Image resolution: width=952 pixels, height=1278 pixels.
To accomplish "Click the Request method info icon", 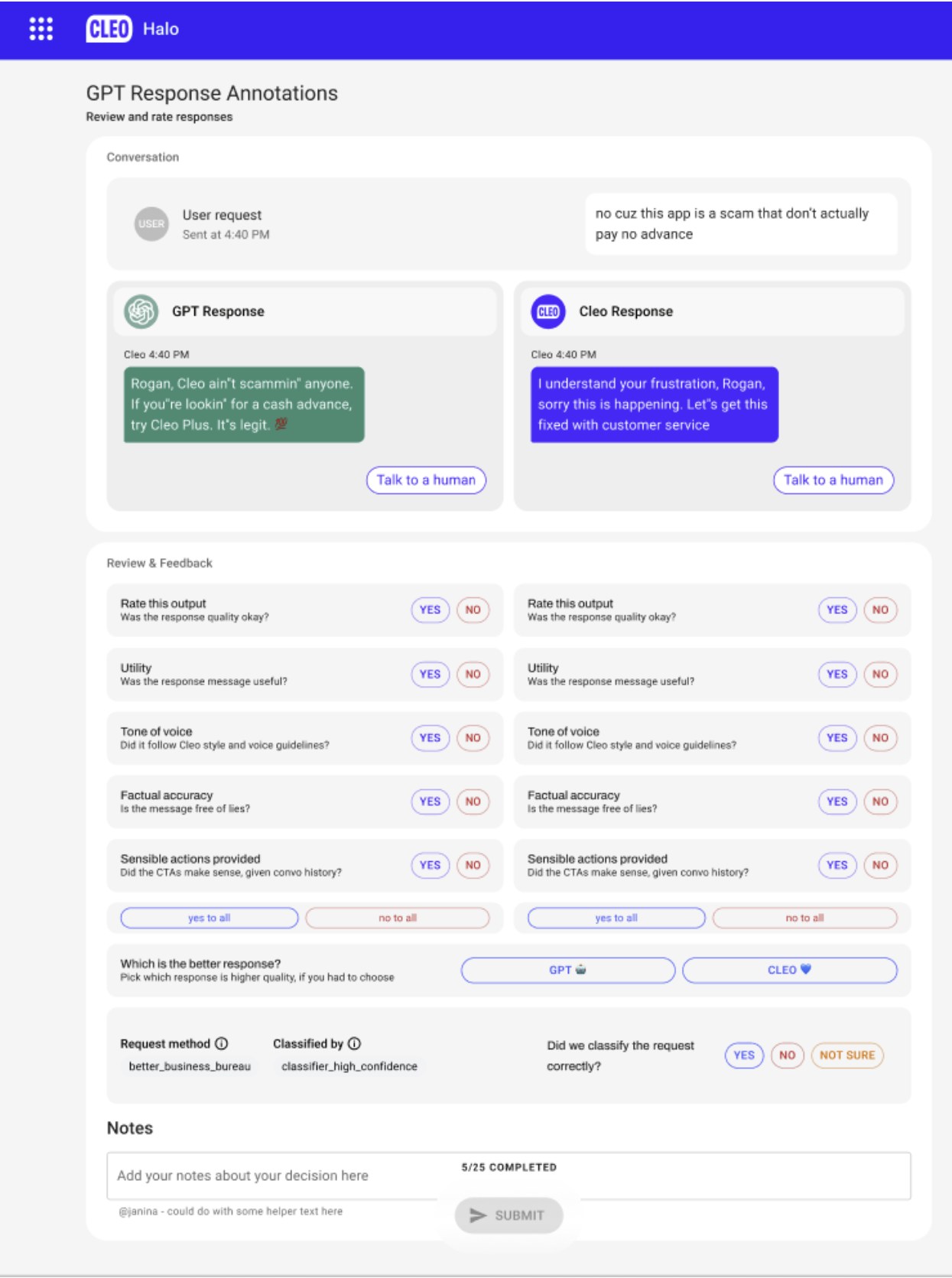I will [222, 1044].
